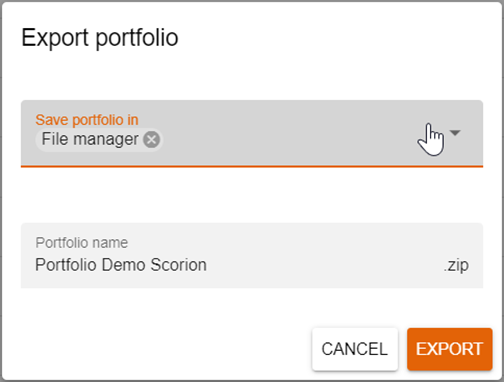Open the Save portfolio in combo box
Screen dimensions: 504x382
pyautogui.click(x=252, y=133)
